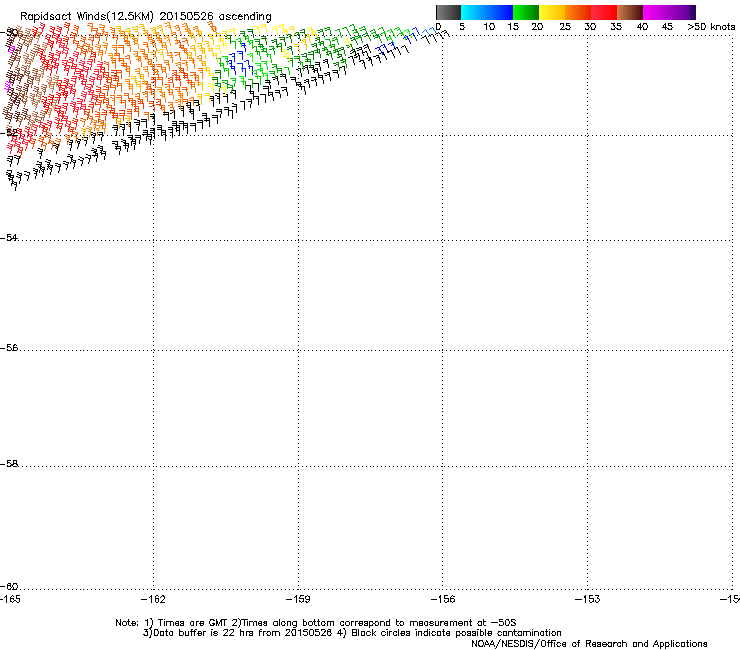The image size is (740, 650).
Task: Click the brown 35-40 knots color segment
Action: pos(630,12)
